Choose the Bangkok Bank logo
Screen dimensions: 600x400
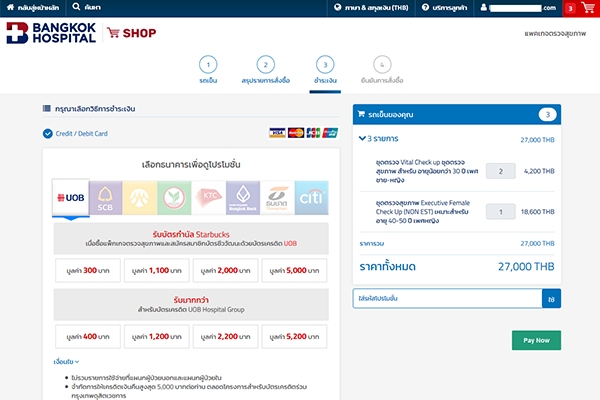point(244,198)
